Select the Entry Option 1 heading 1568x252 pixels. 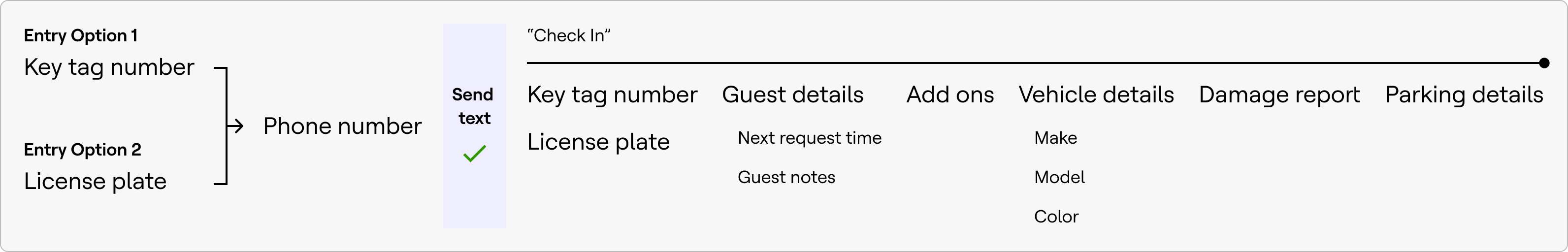pos(80,35)
